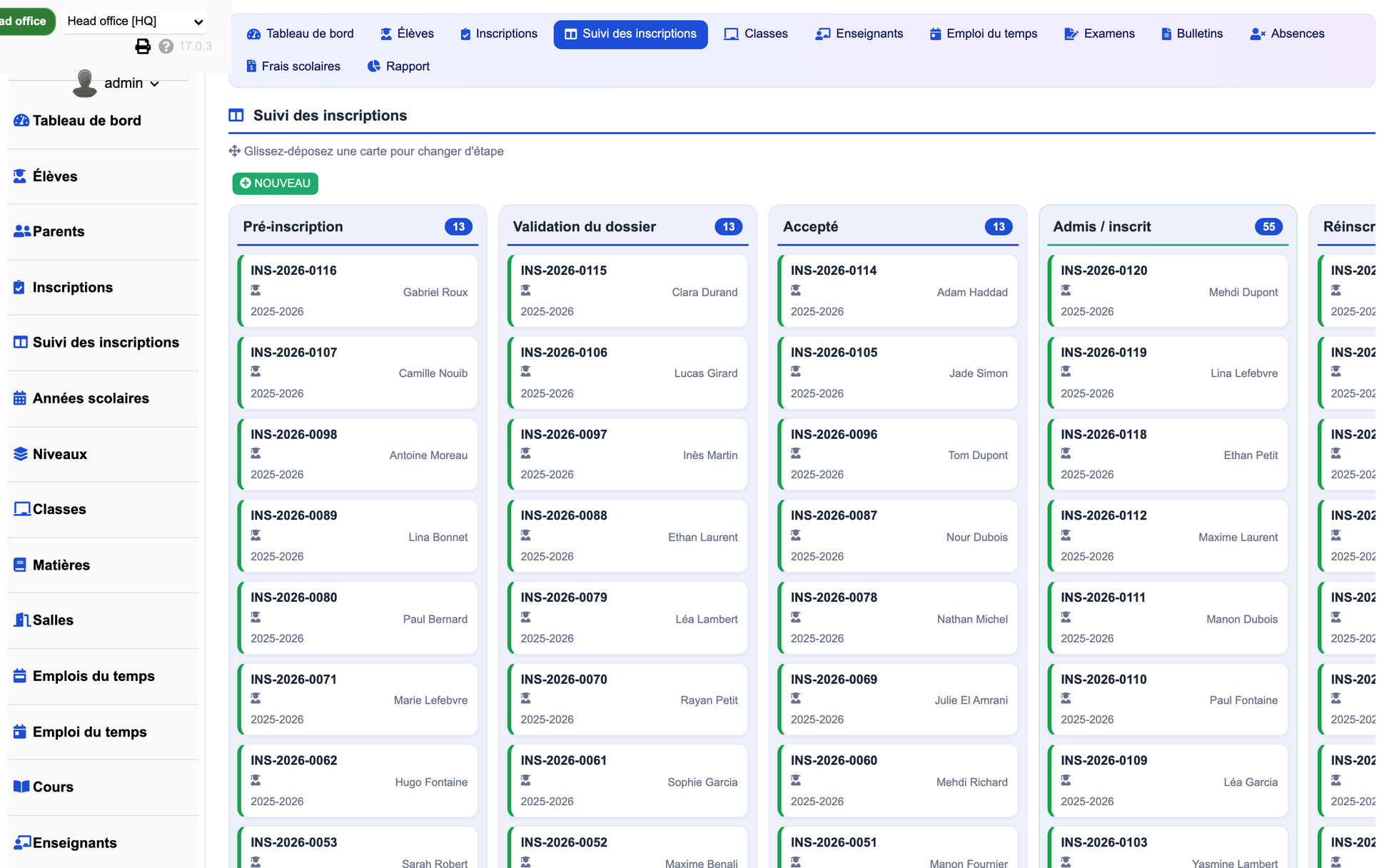Open card INS-2026-0061 Sophie Garcia

(628, 781)
